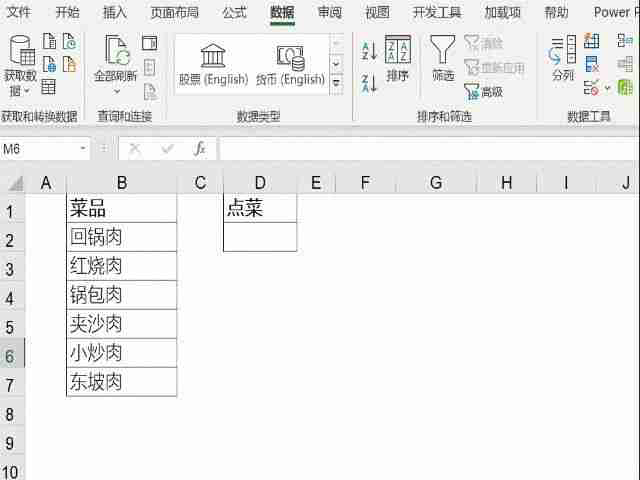Viewport: 640px width, 480px height.
Task: Switch to the 公式 tab
Action: click(x=234, y=12)
